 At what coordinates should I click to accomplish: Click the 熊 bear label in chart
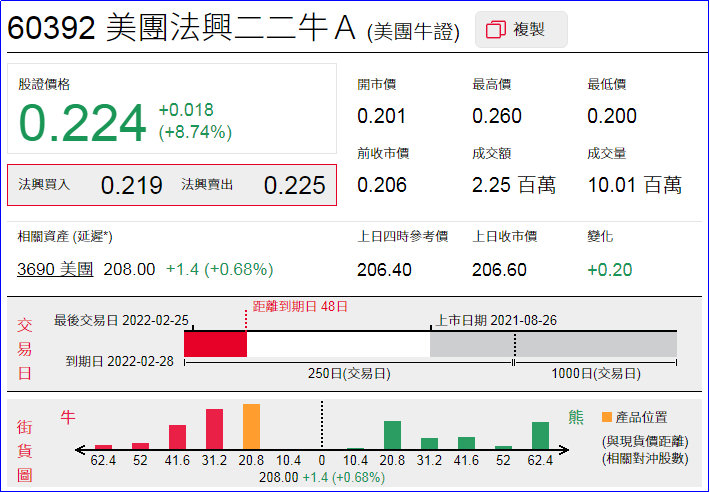coord(576,417)
